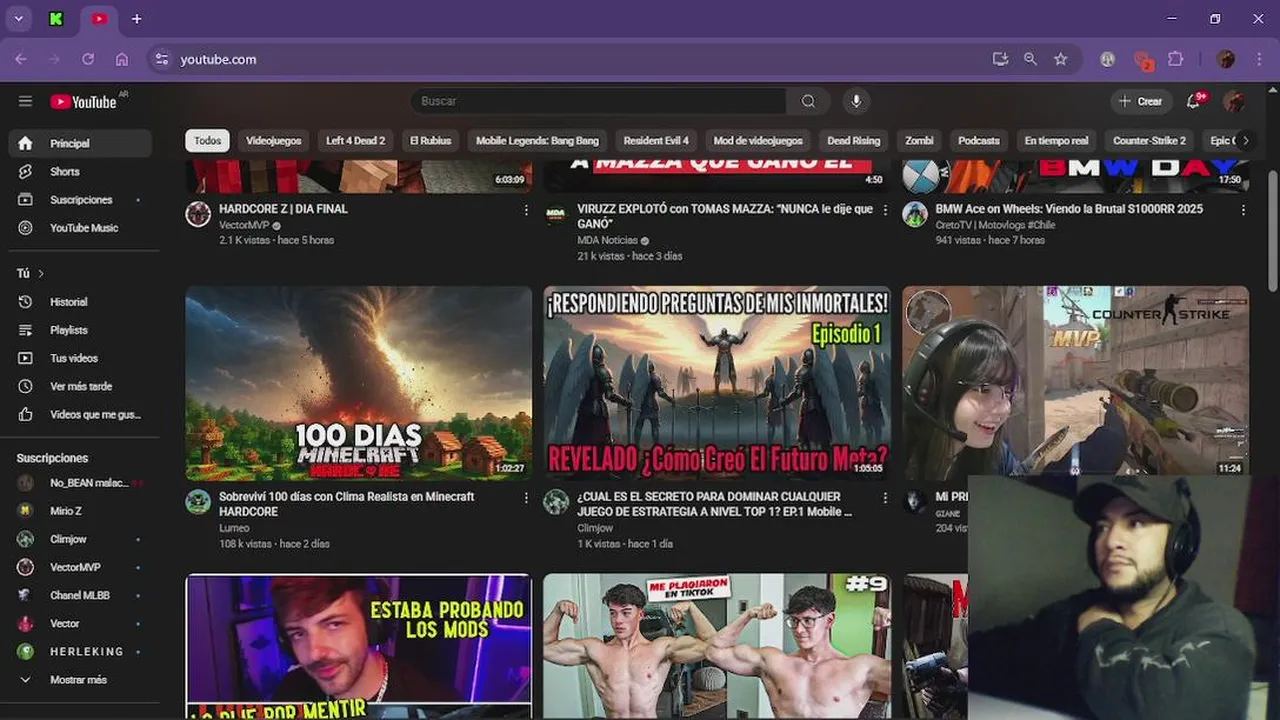The width and height of the screenshot is (1280, 720).
Task: Open Playlists in the sidebar
Action: pos(80,329)
